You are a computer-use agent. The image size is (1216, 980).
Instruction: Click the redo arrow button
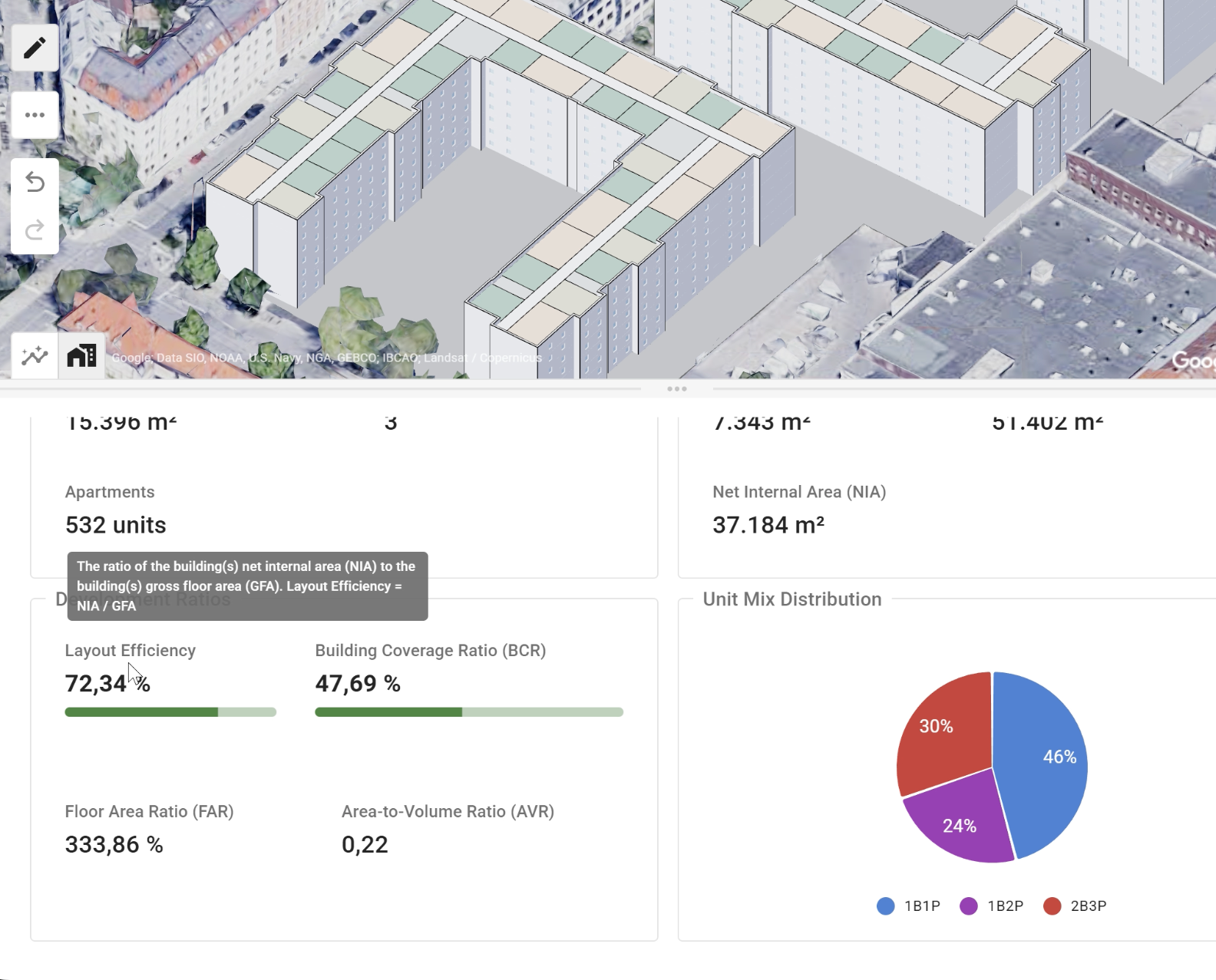pos(35,230)
